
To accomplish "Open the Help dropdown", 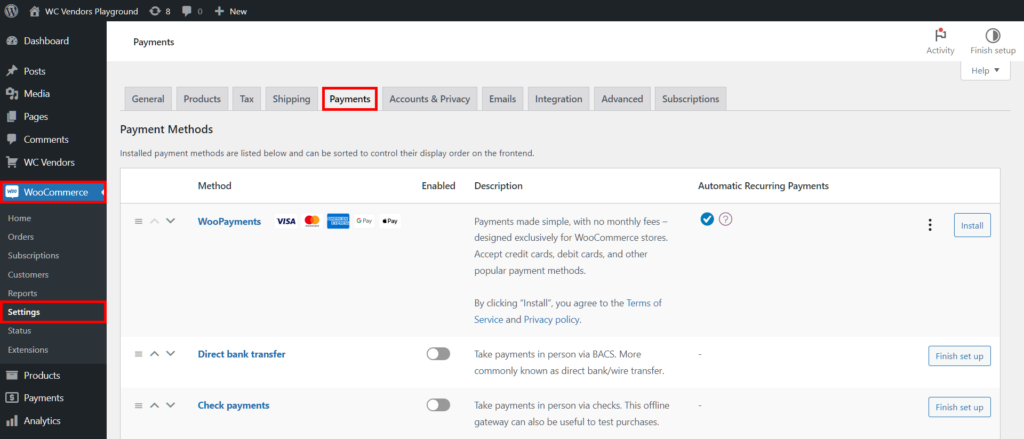I will tap(985, 71).
